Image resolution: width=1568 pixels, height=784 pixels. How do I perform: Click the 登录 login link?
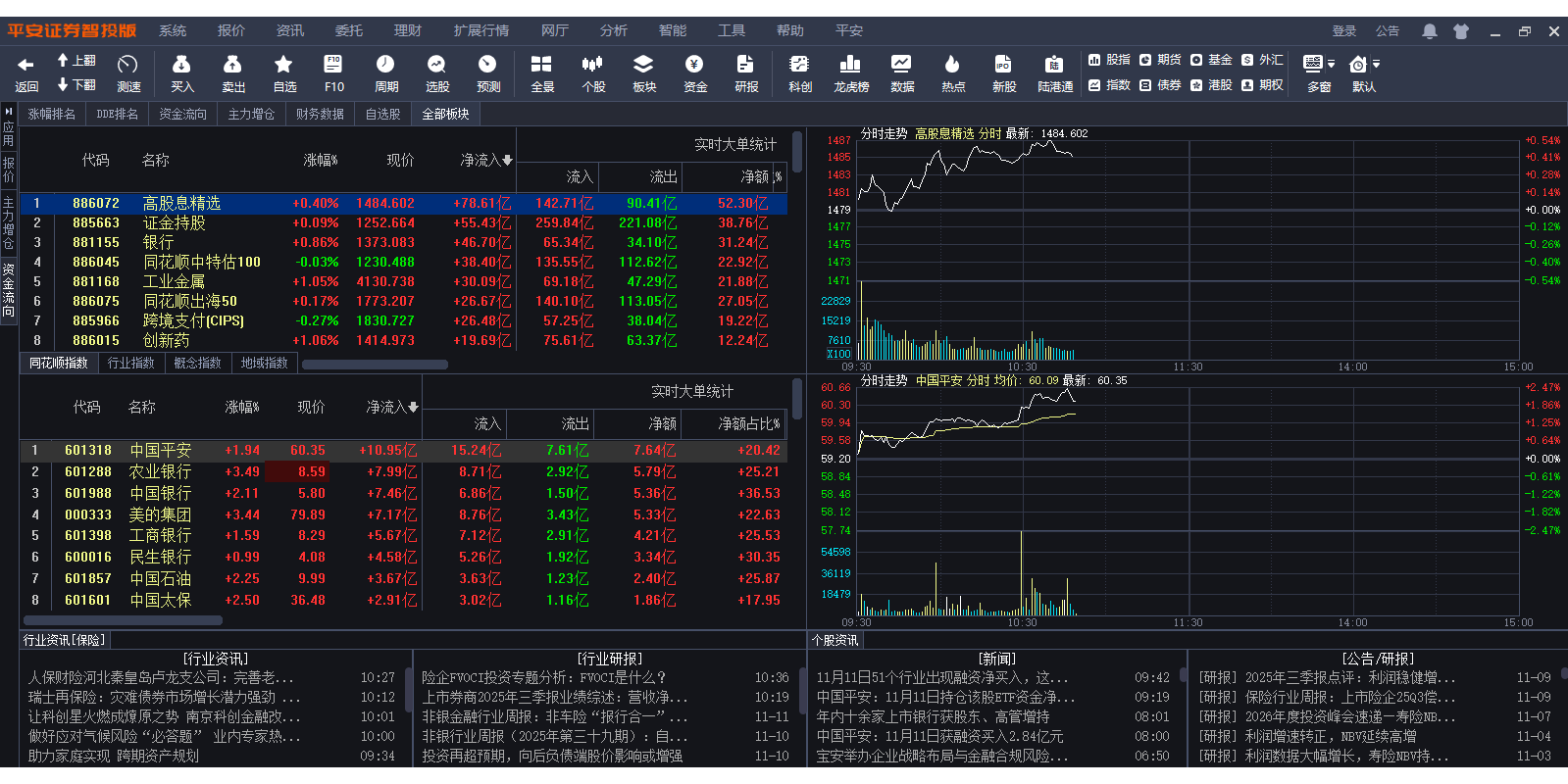1343,31
